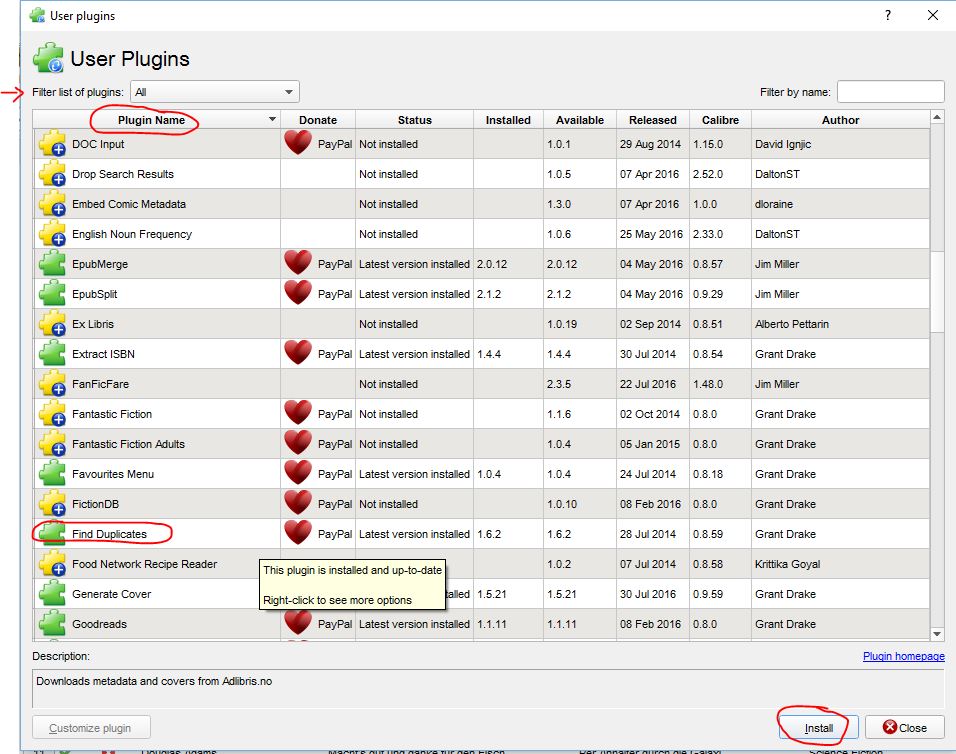
Task: Open the Filter list of plugins dropdown
Action: pos(215,92)
